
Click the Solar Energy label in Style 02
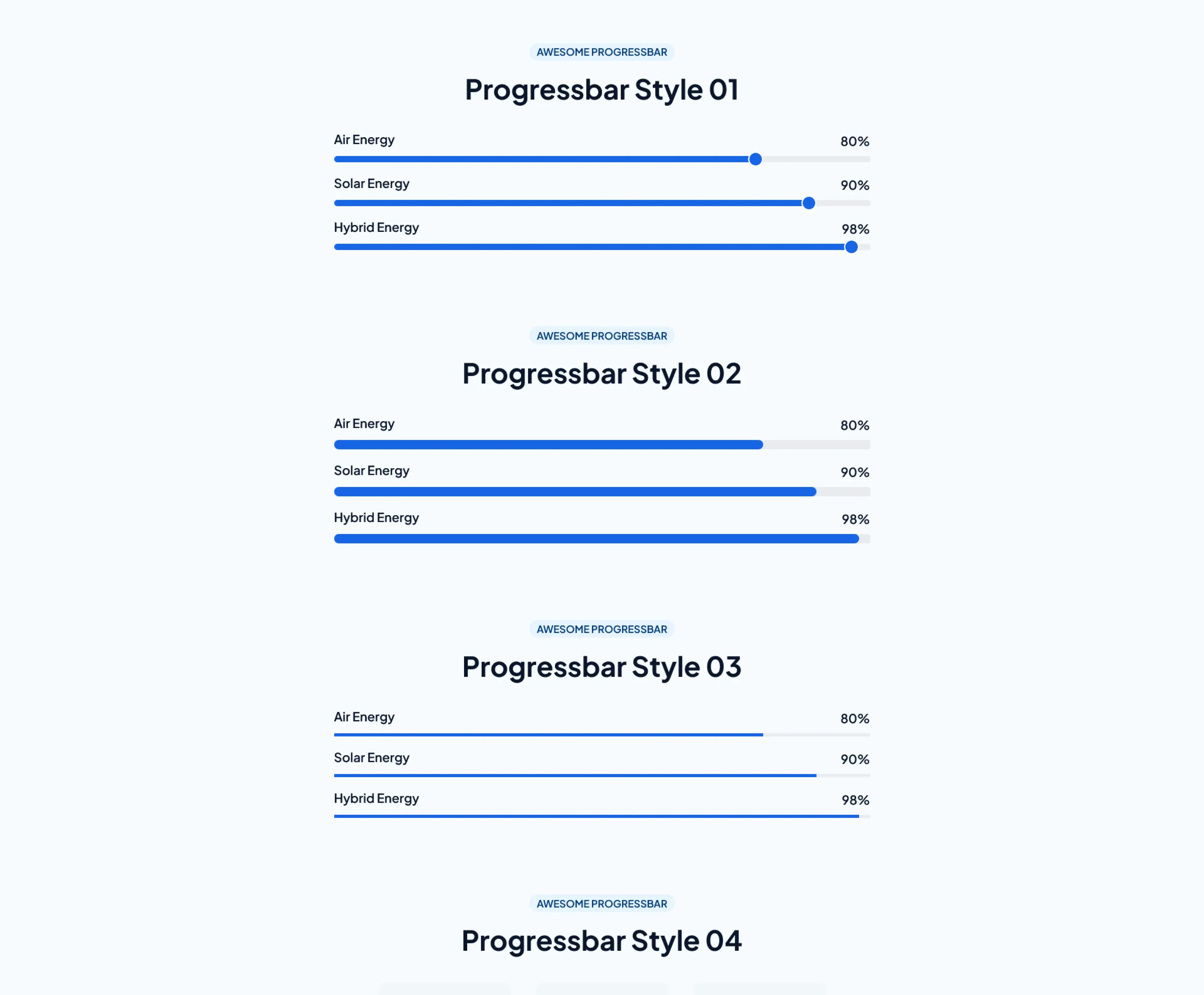[x=372, y=470]
